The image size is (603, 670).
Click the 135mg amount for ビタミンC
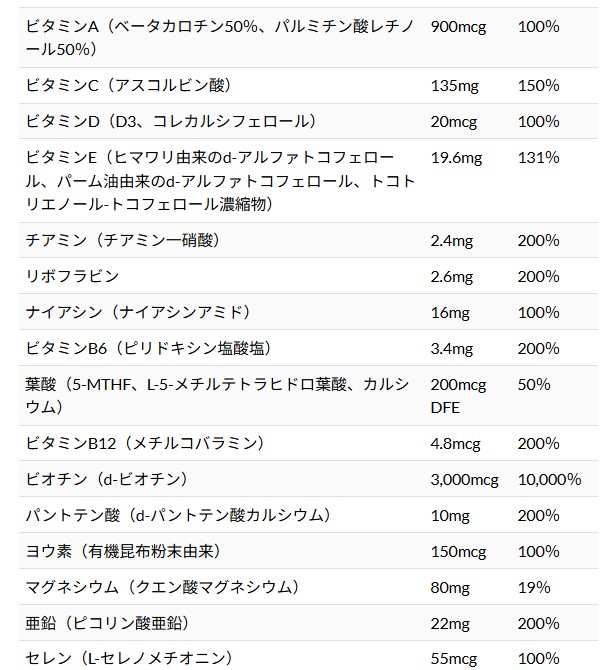(x=454, y=86)
